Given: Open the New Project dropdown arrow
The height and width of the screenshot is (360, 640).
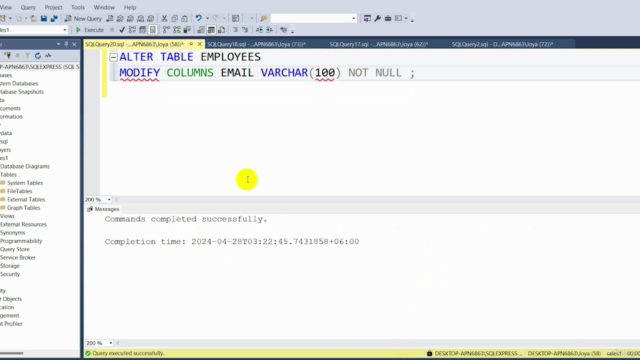Looking at the screenshot, I should pyautogui.click(x=10, y=18).
